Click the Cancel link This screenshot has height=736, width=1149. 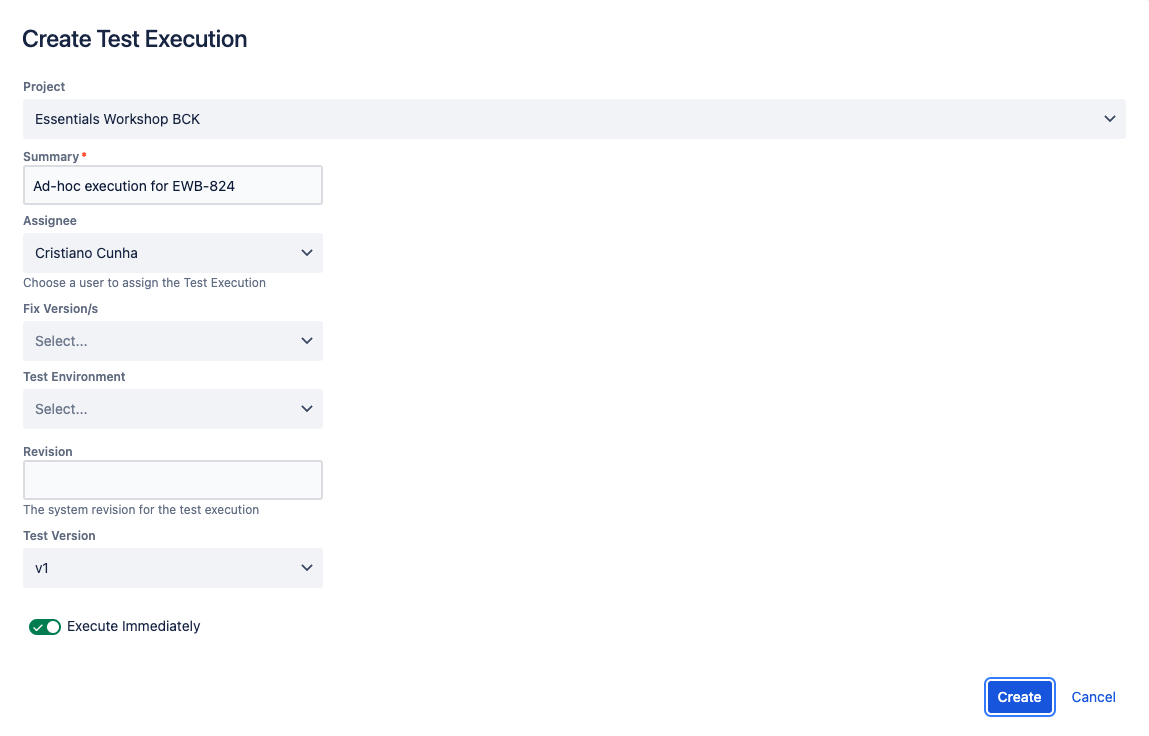[1093, 697]
